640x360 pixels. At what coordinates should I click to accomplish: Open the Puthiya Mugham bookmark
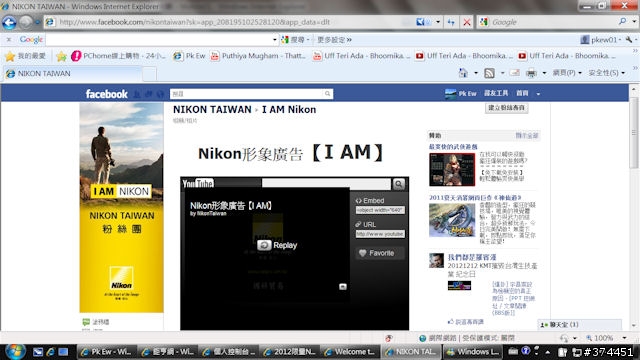point(258,56)
